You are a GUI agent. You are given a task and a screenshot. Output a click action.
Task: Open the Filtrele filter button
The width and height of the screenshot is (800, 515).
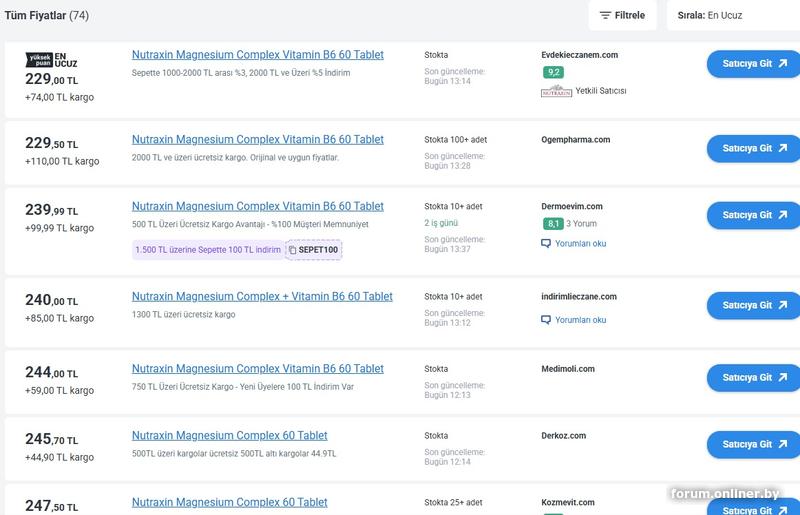[622, 16]
